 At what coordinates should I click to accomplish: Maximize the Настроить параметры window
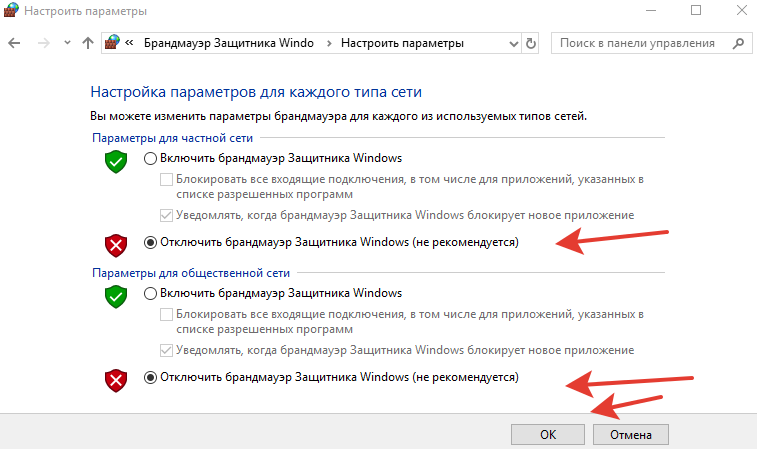click(x=696, y=10)
